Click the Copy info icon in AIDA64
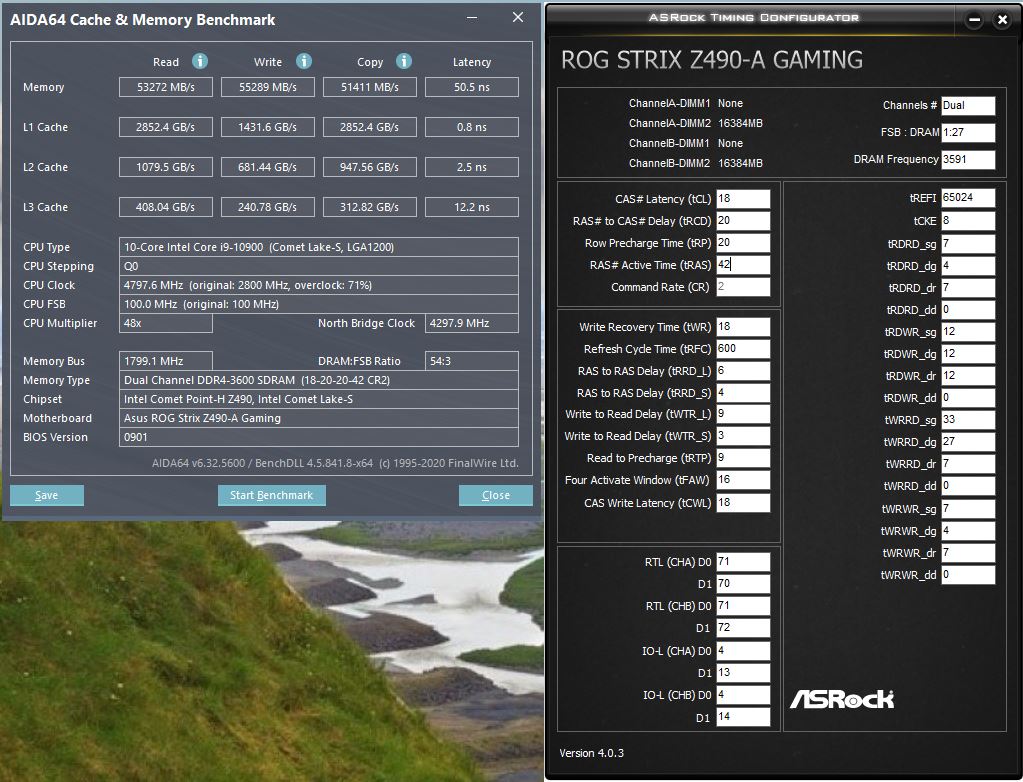1023x782 pixels. [x=404, y=61]
